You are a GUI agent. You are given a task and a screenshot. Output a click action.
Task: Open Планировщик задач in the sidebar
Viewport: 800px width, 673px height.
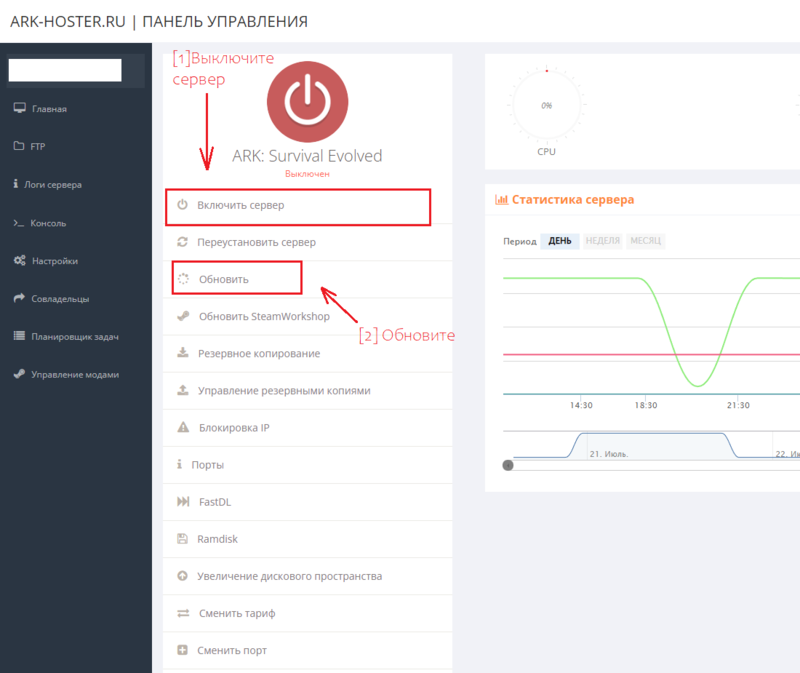tap(74, 337)
